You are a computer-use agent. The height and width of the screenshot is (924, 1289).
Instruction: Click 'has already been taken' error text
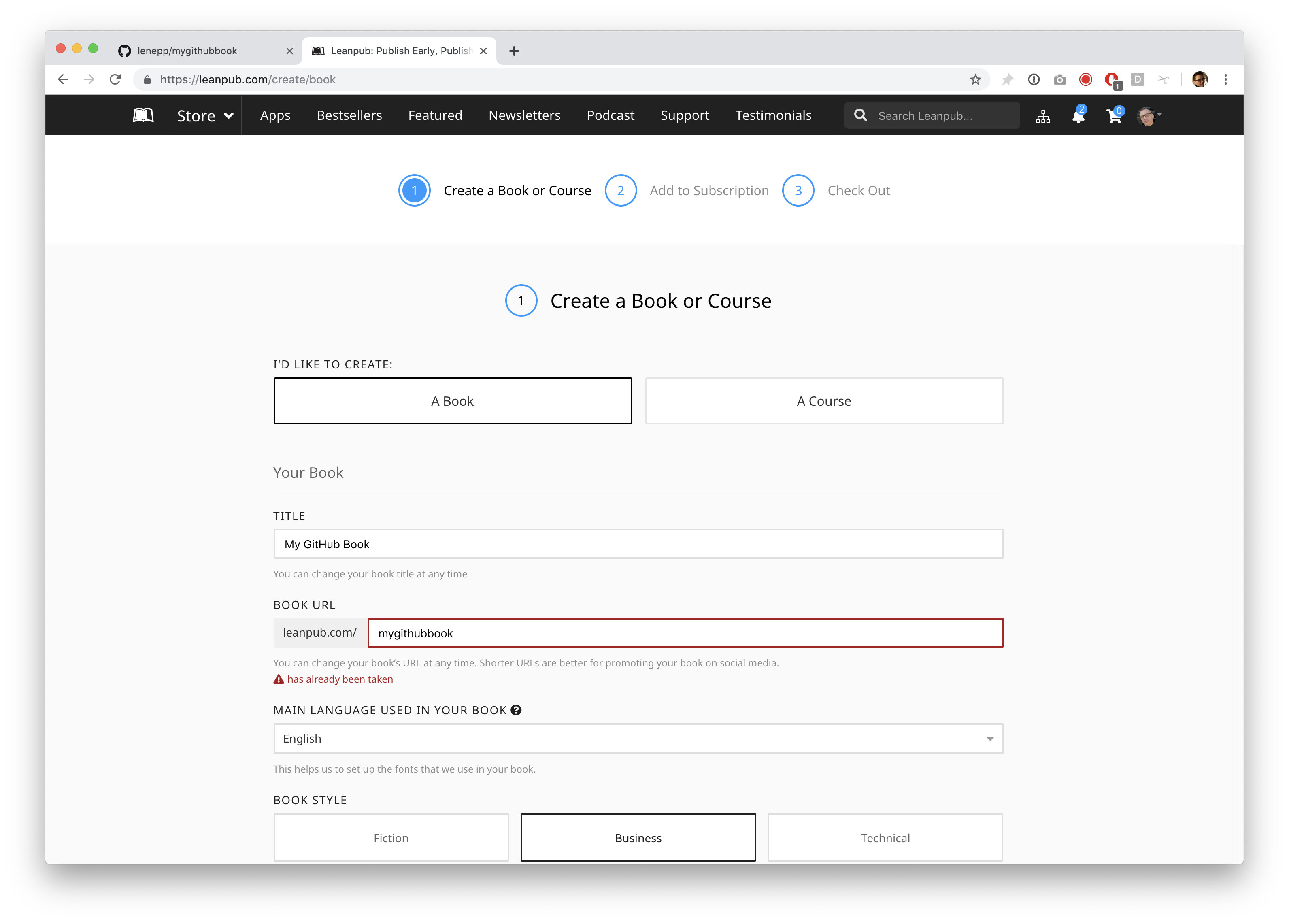click(340, 679)
